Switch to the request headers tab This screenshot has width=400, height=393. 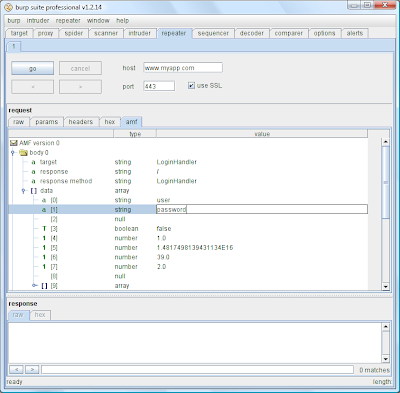click(81, 122)
